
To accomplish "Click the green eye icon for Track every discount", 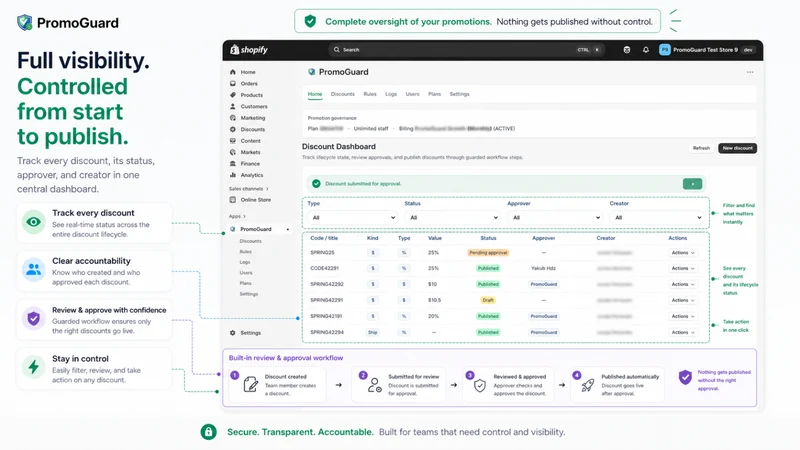I will [x=34, y=222].
